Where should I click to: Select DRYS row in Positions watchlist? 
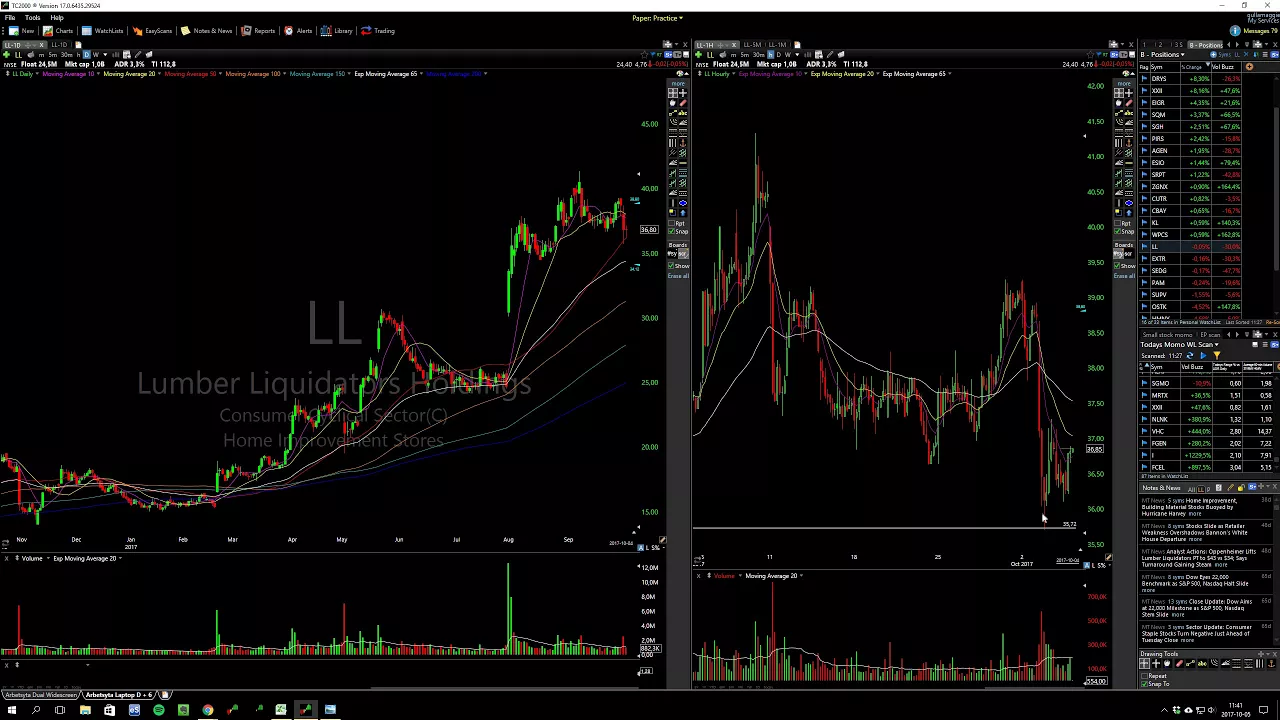[x=1192, y=78]
